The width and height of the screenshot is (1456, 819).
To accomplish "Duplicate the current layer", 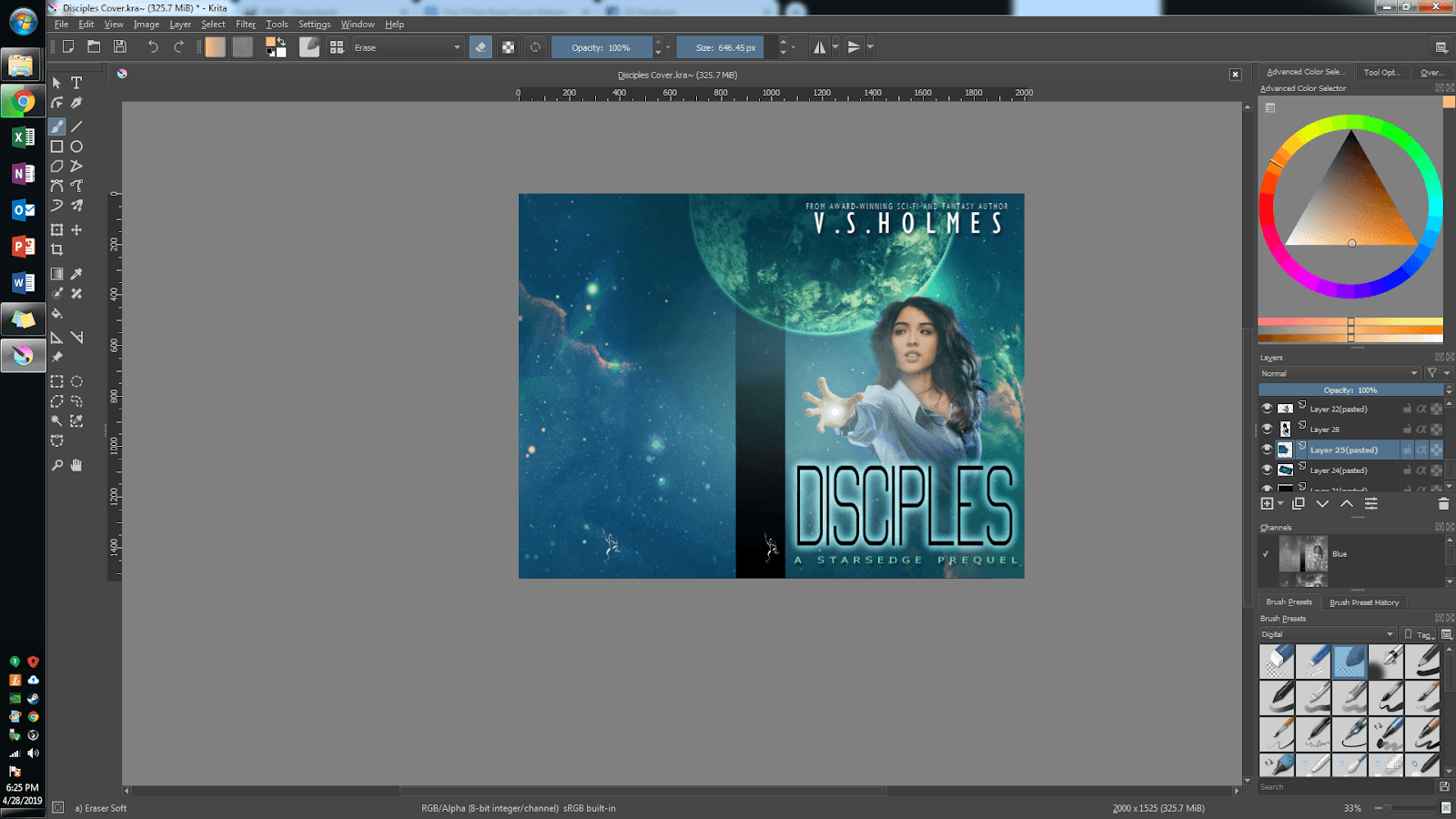I will click(x=1299, y=503).
